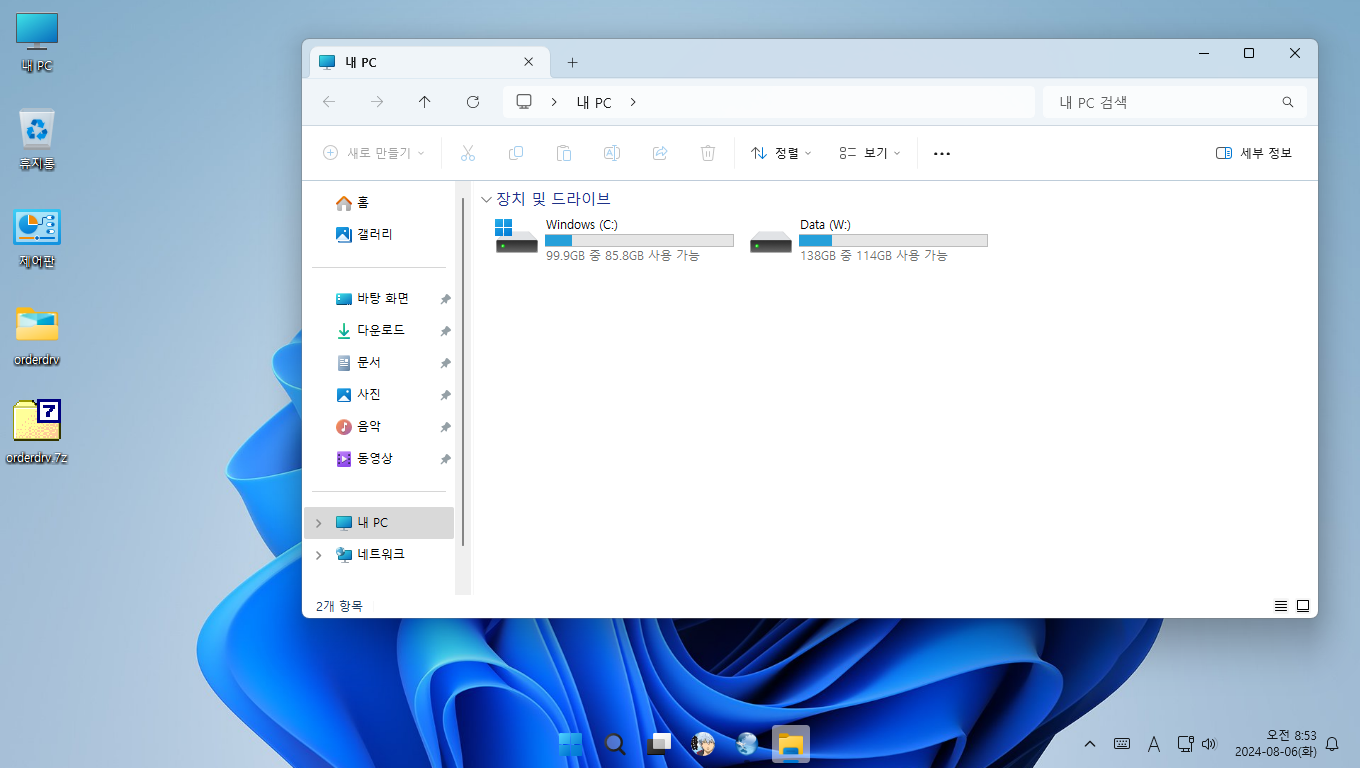Click the File Explorer taskbar icon
The image size is (1360, 768).
click(x=791, y=744)
